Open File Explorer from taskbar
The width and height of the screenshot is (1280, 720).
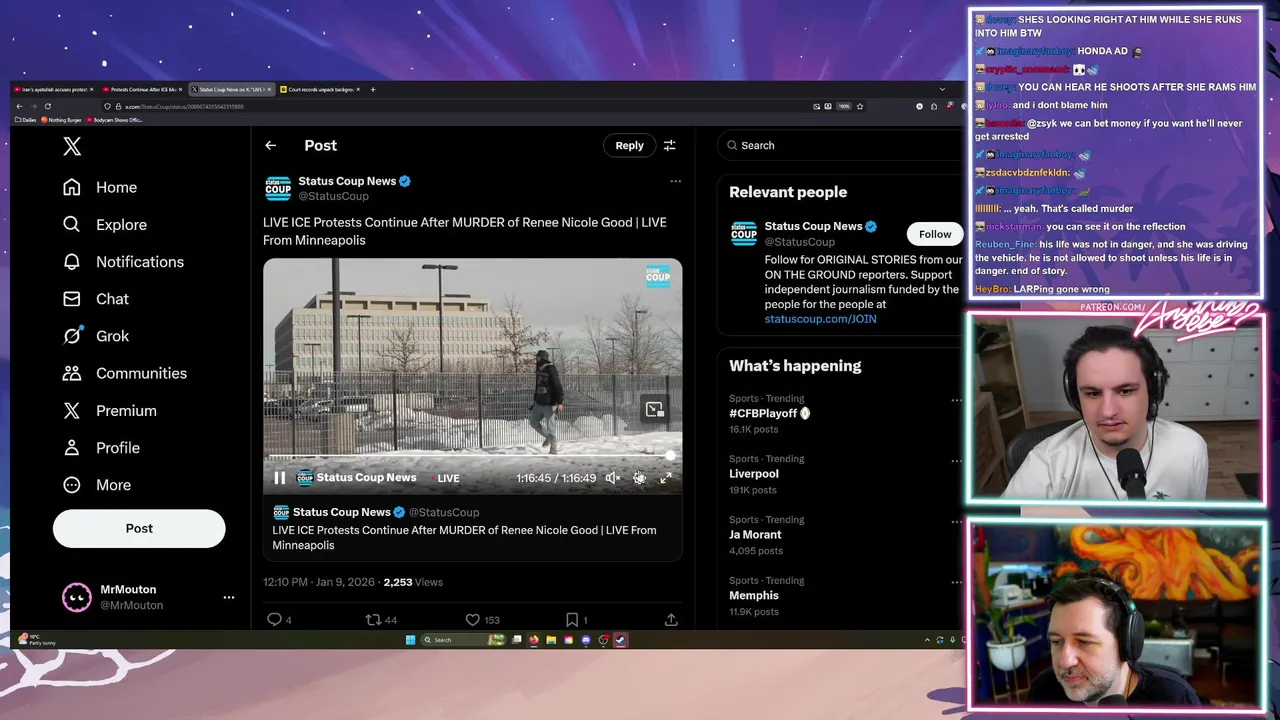(x=551, y=640)
